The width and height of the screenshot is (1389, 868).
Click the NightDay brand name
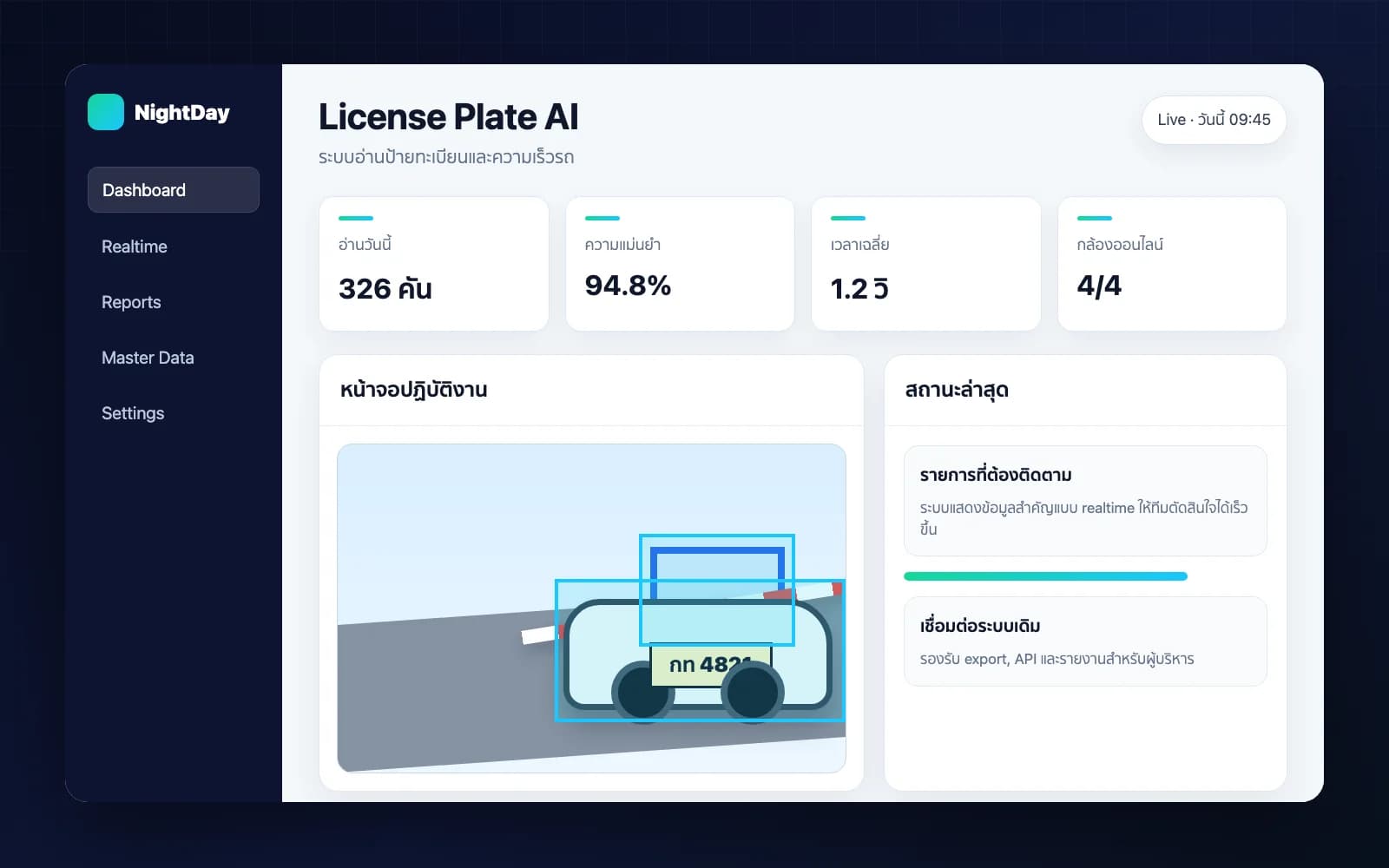point(182,113)
